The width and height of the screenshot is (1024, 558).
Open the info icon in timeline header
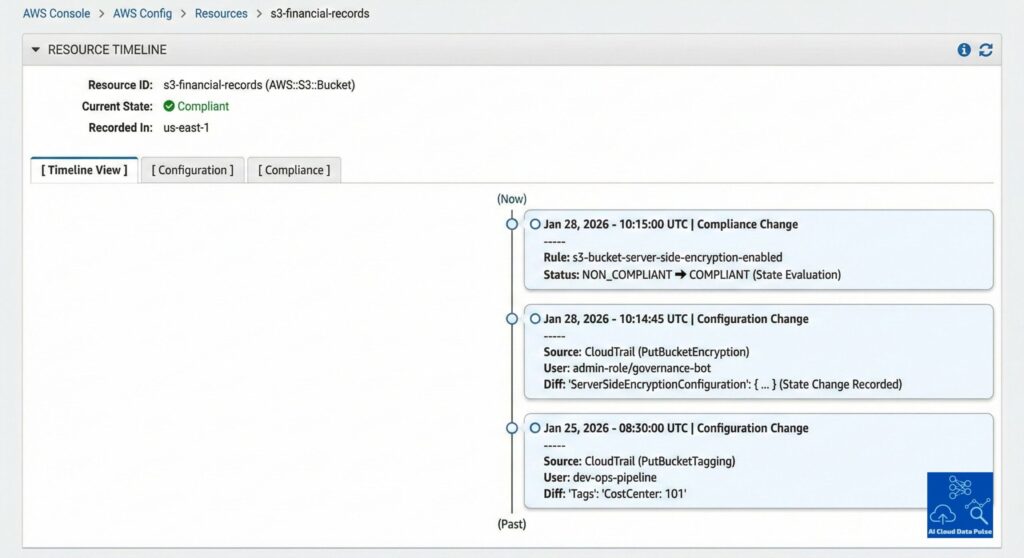tap(963, 50)
